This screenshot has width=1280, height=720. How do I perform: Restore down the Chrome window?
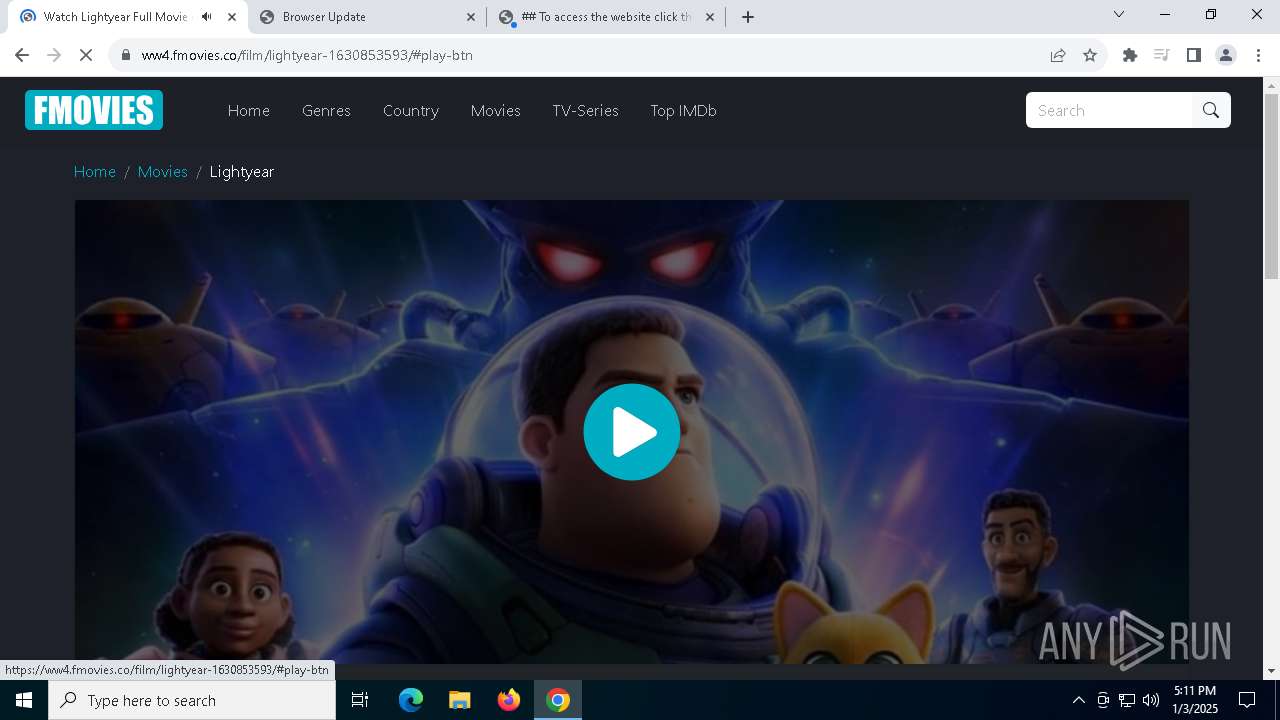[1211, 14]
